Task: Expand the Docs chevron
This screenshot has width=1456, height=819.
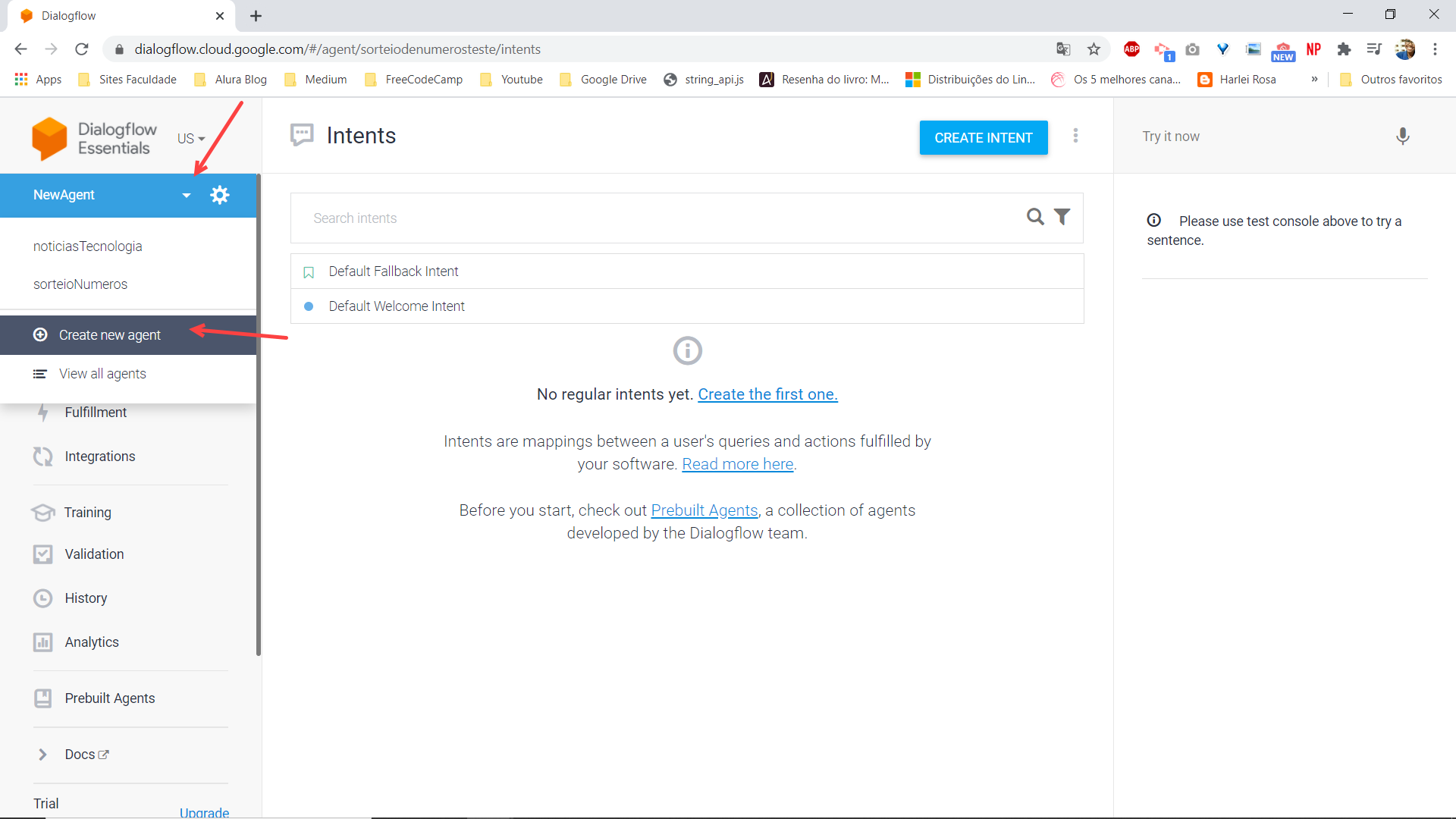Action: coord(43,755)
